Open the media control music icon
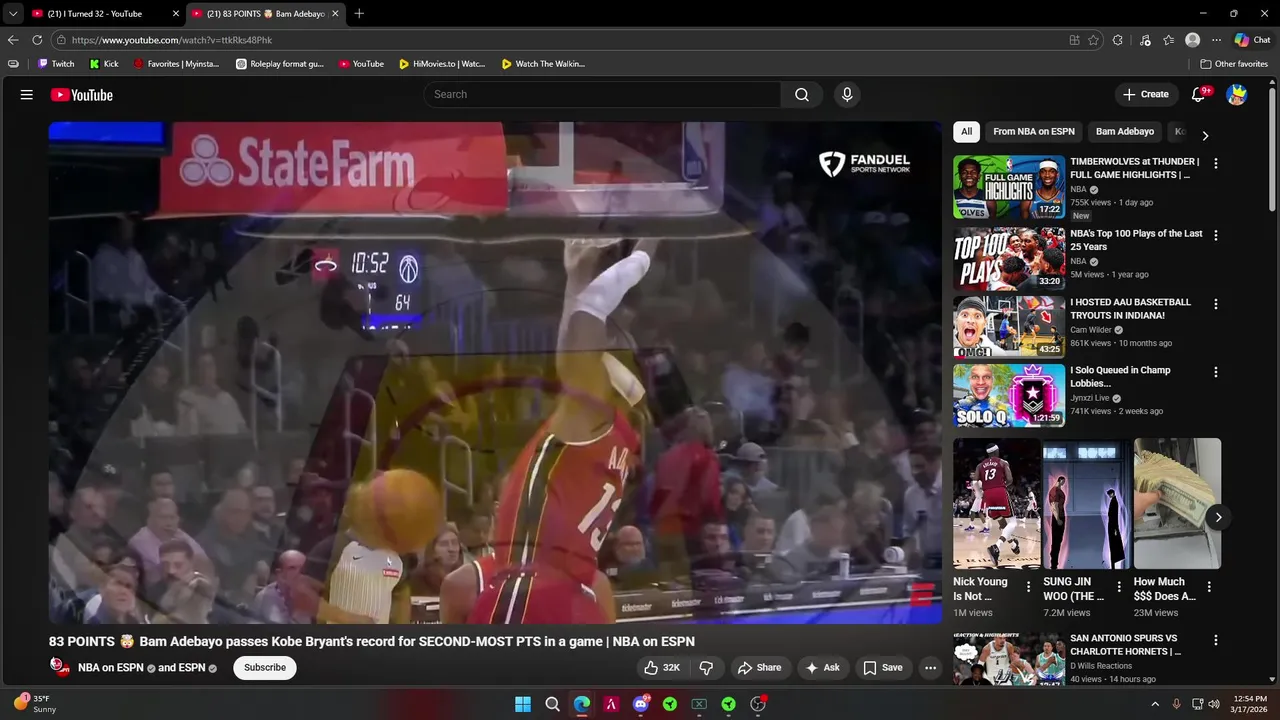Screen dimensions: 1280x720 [x=1144, y=40]
